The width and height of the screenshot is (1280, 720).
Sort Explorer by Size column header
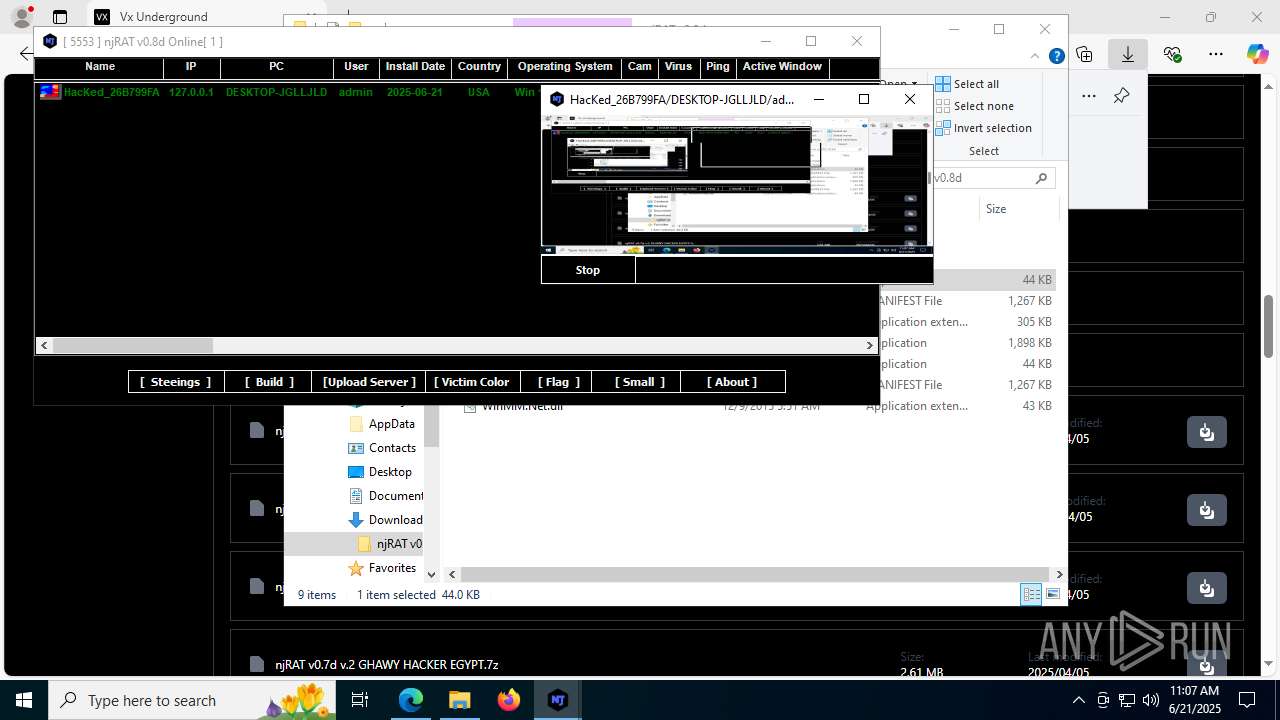(x=1018, y=209)
